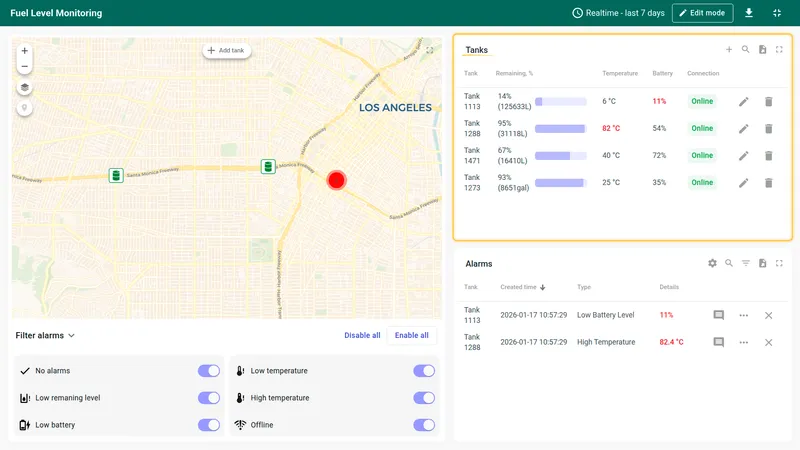800x450 pixels.
Task: Download the dashboard via the export icon
Action: pyautogui.click(x=748, y=13)
